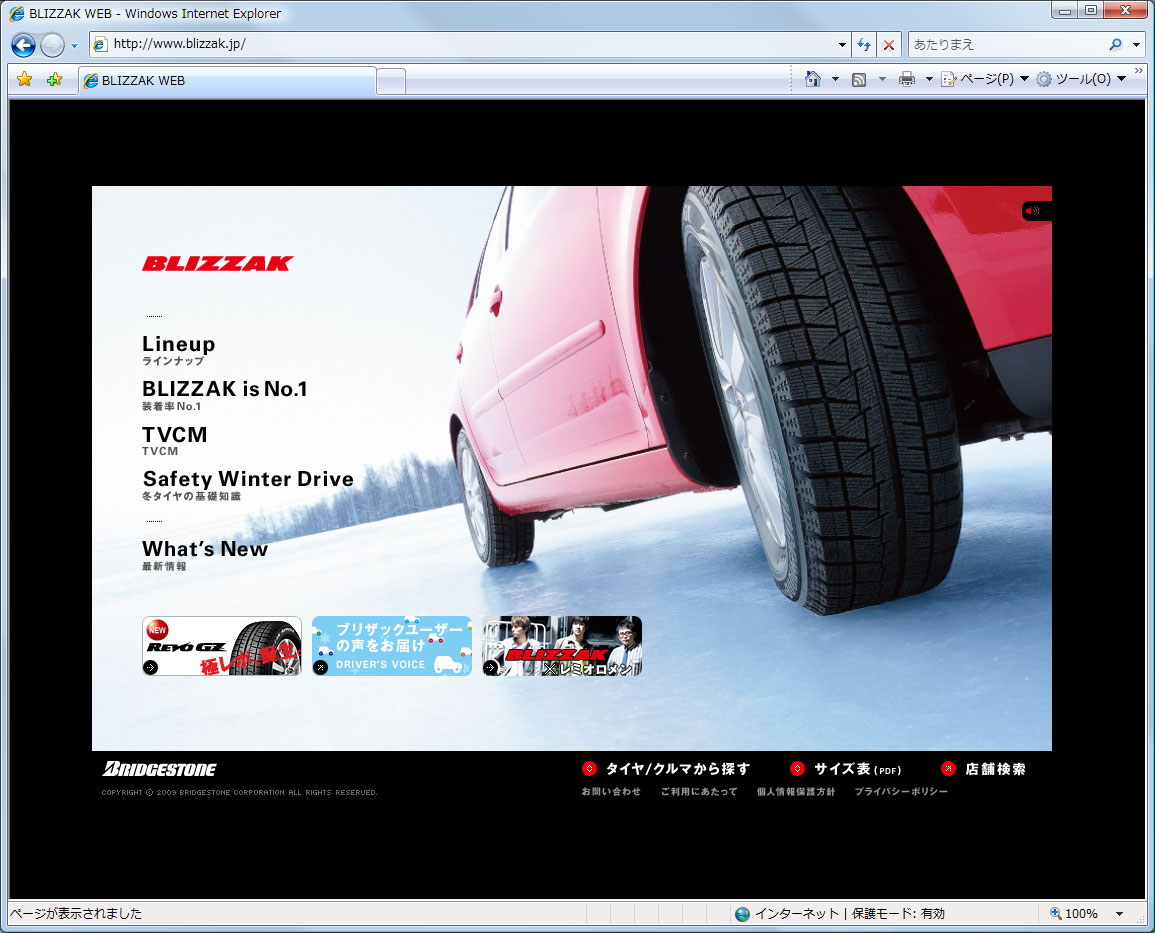
Task: Click the search box labeled あたりまえ
Action: click(1006, 44)
